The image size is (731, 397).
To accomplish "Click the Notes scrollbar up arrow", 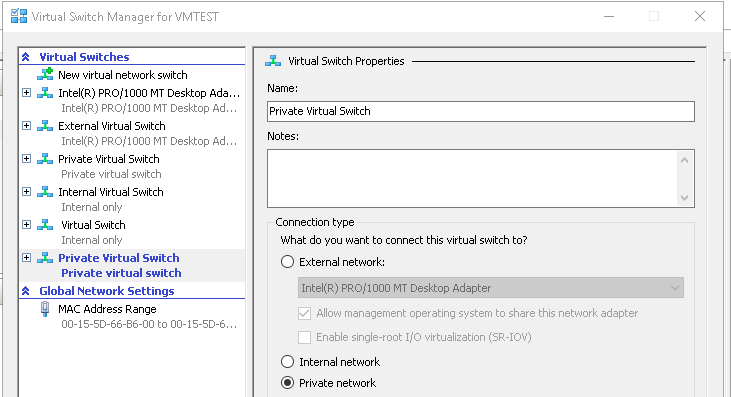I will [x=684, y=160].
